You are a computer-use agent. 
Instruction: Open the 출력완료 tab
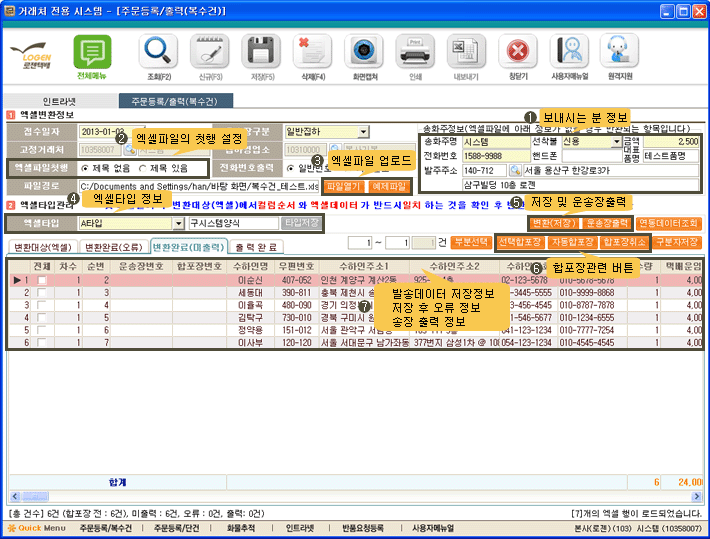(256, 247)
